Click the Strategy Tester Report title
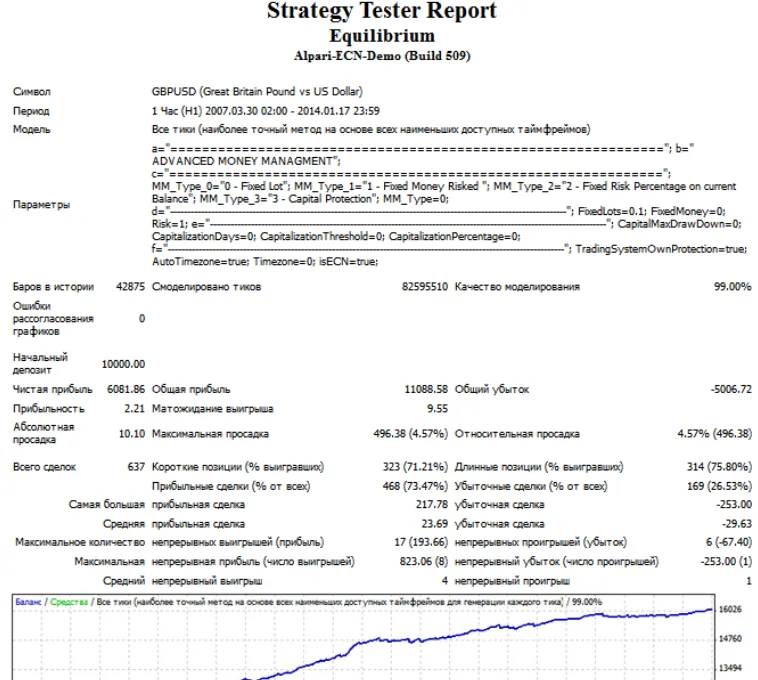Screen dimensions: 758x680 coord(381,11)
